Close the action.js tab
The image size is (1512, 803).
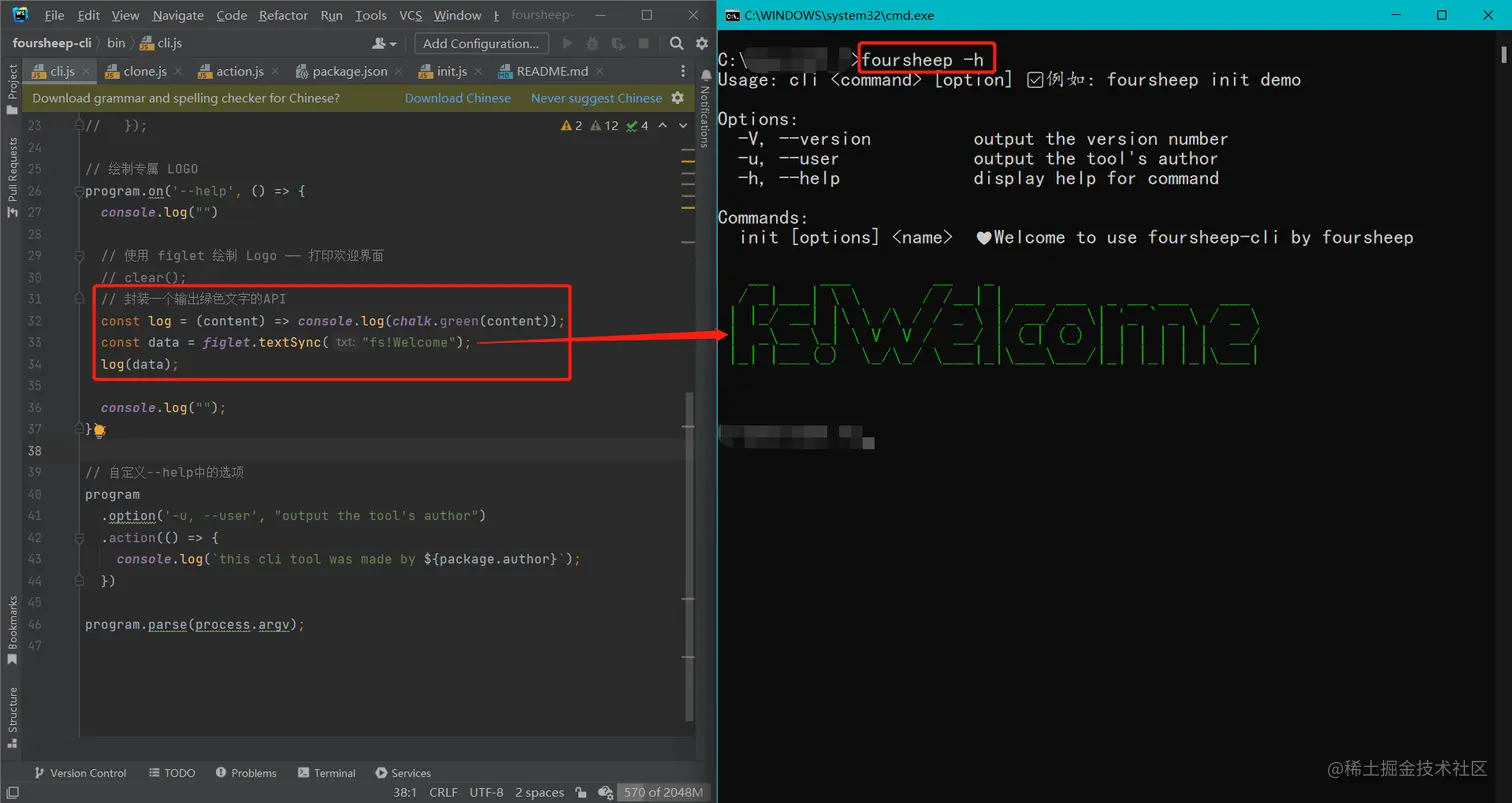pos(274,72)
